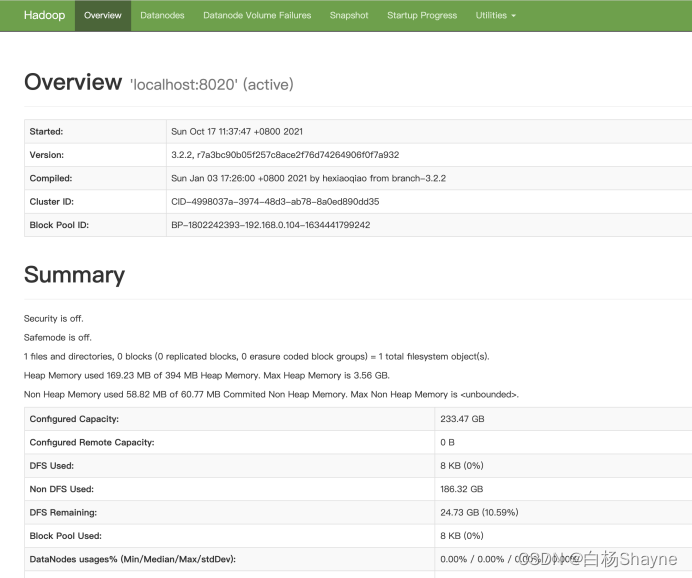Click the 24.73 GB (10.59%) value

(x=479, y=513)
